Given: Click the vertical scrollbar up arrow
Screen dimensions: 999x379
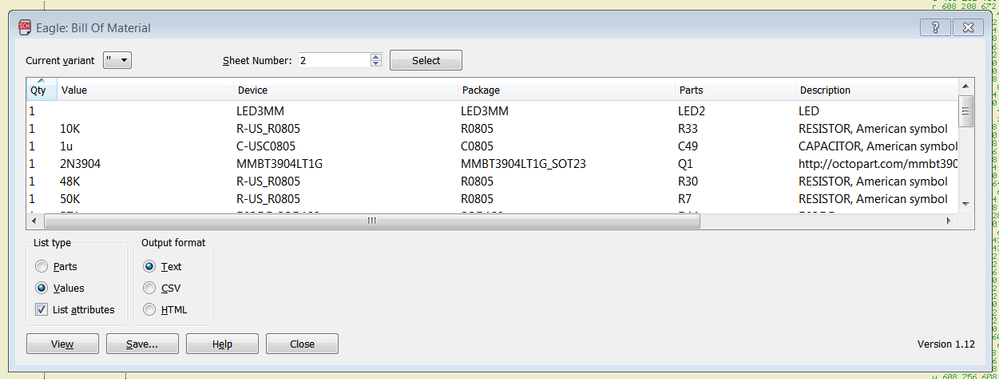Looking at the screenshot, I should [966, 86].
